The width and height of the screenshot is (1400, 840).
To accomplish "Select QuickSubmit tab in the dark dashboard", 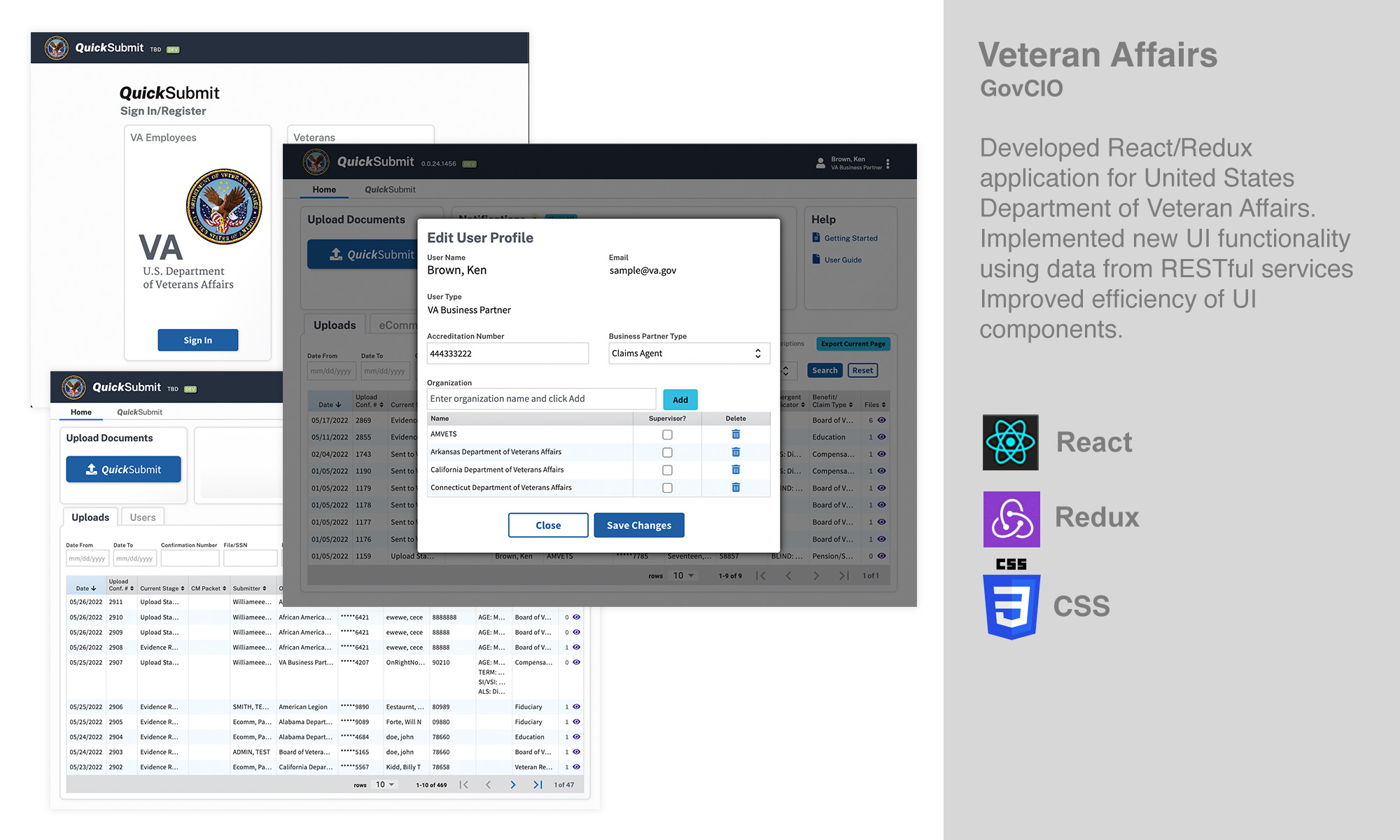I will pos(390,189).
